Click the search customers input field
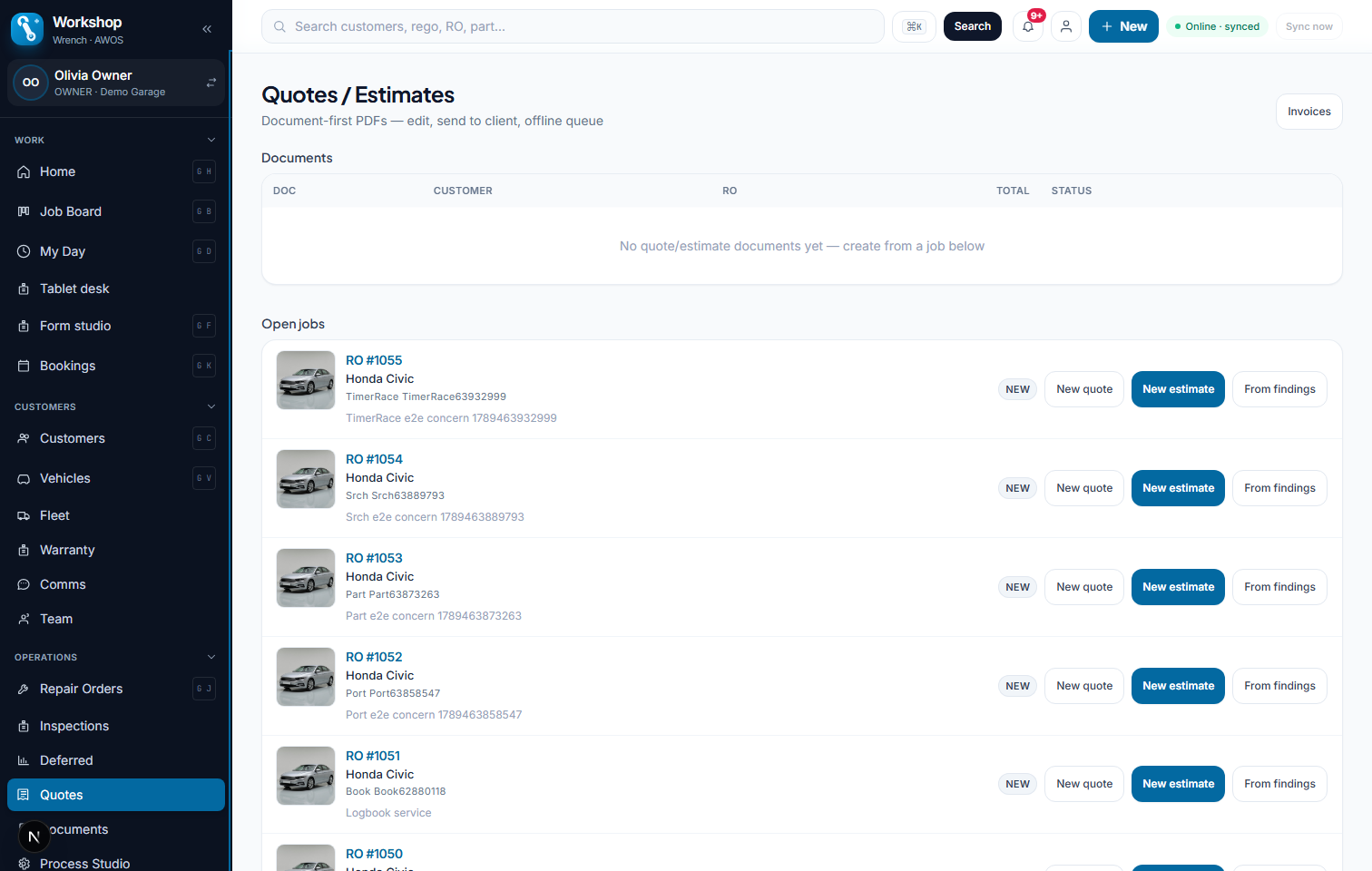Viewport: 1372px width, 871px height. 573,26
